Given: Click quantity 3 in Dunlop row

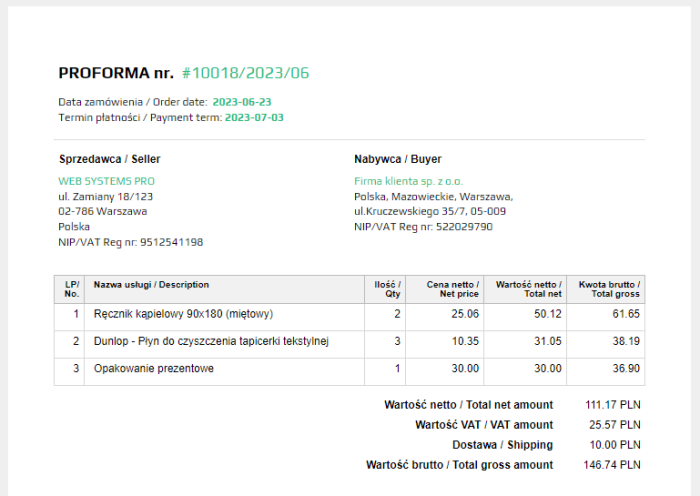Looking at the screenshot, I should [x=397, y=342].
